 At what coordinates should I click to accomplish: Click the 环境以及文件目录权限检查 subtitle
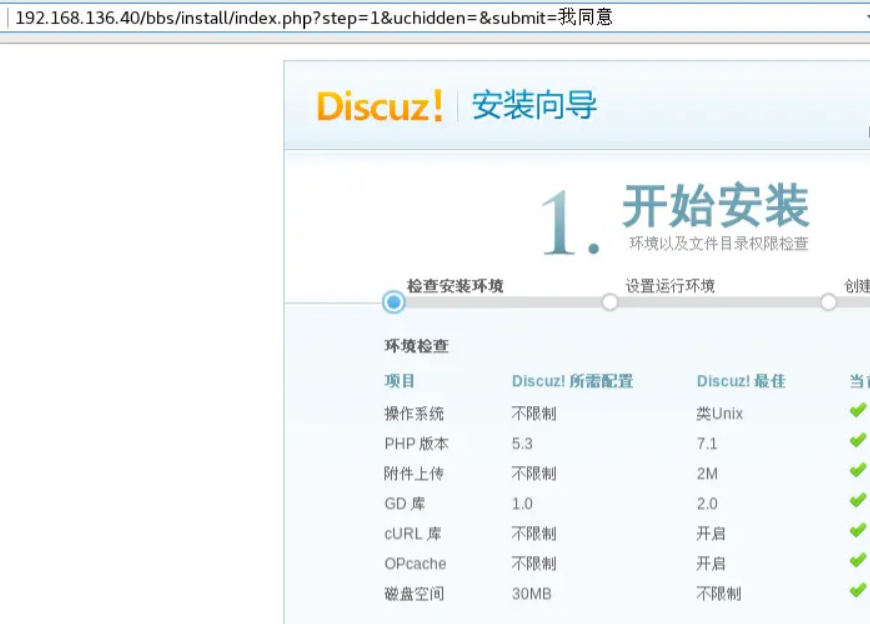719,243
